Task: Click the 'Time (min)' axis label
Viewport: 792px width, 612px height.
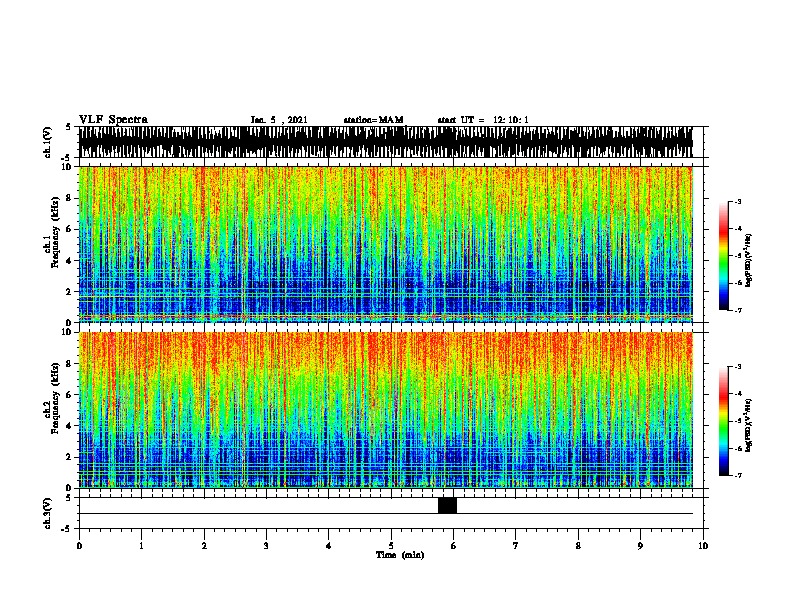Action: coord(400,555)
